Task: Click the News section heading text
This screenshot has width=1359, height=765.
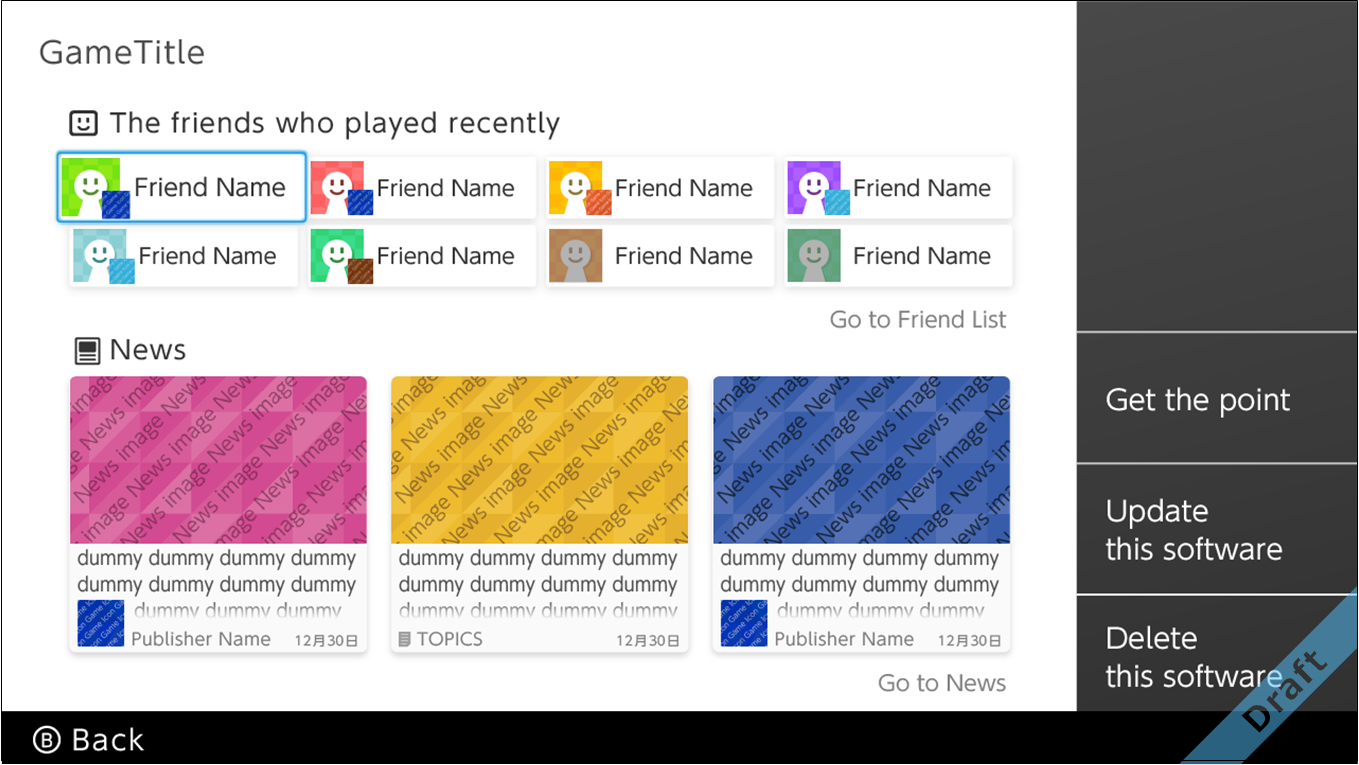Action: point(148,350)
